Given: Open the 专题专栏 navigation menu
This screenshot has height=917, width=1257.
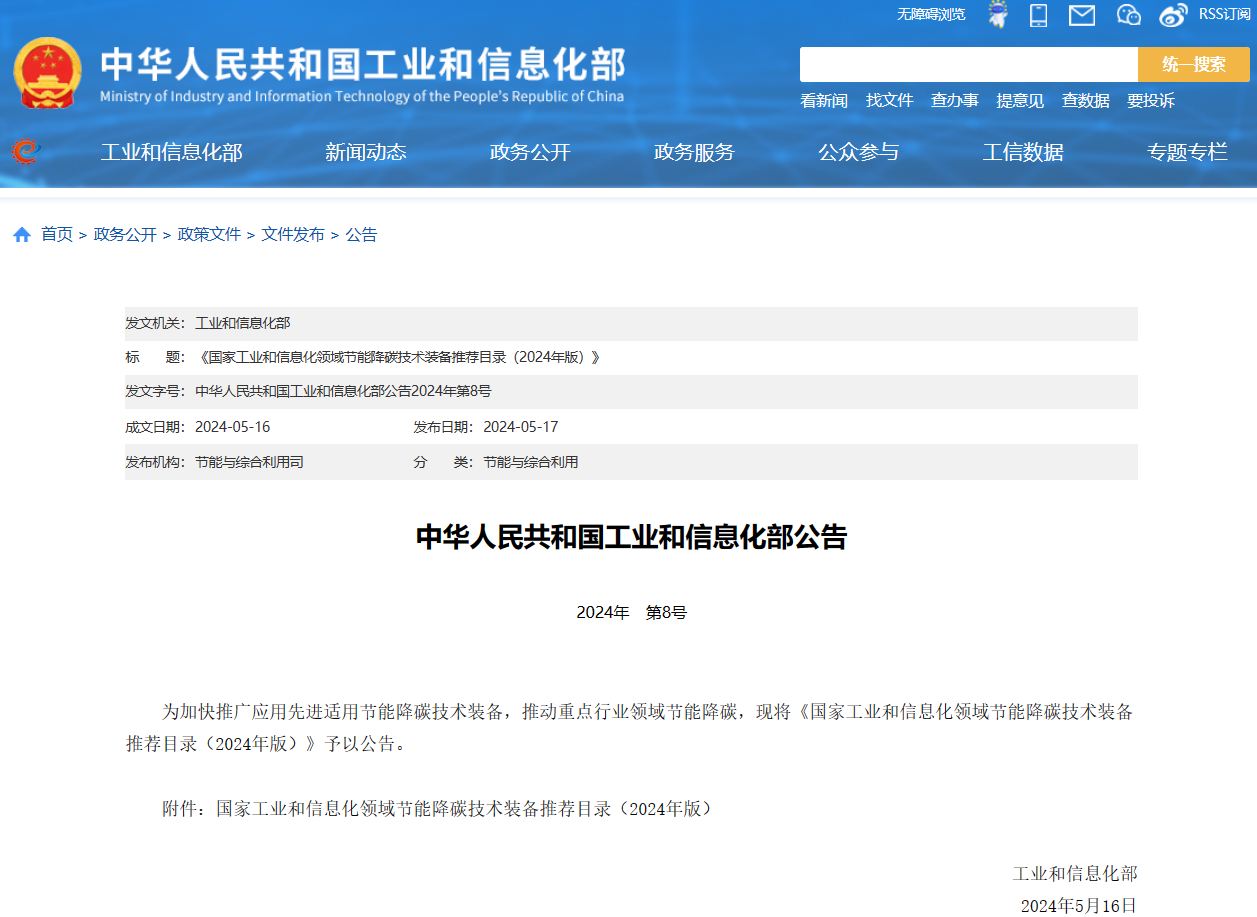Looking at the screenshot, I should [1186, 152].
